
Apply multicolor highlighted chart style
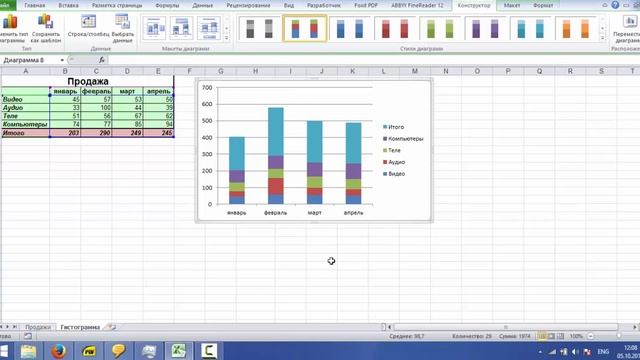click(x=304, y=29)
